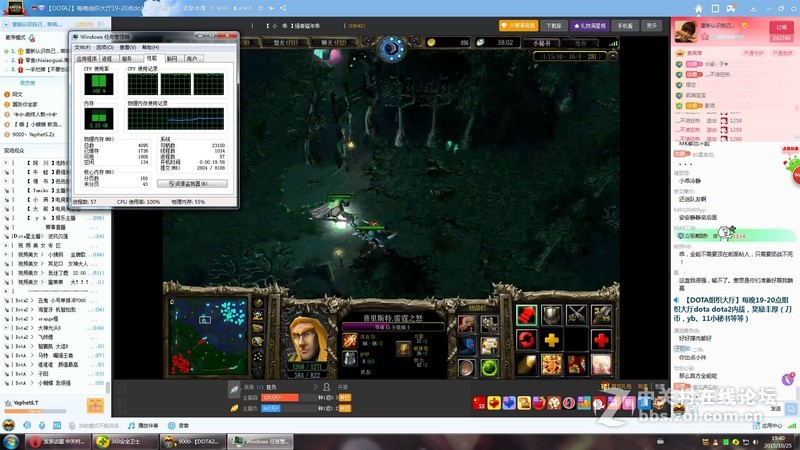Open the 查看(V) menu in Task Manager
Image resolution: width=800 pixels, height=450 pixels.
click(128, 47)
